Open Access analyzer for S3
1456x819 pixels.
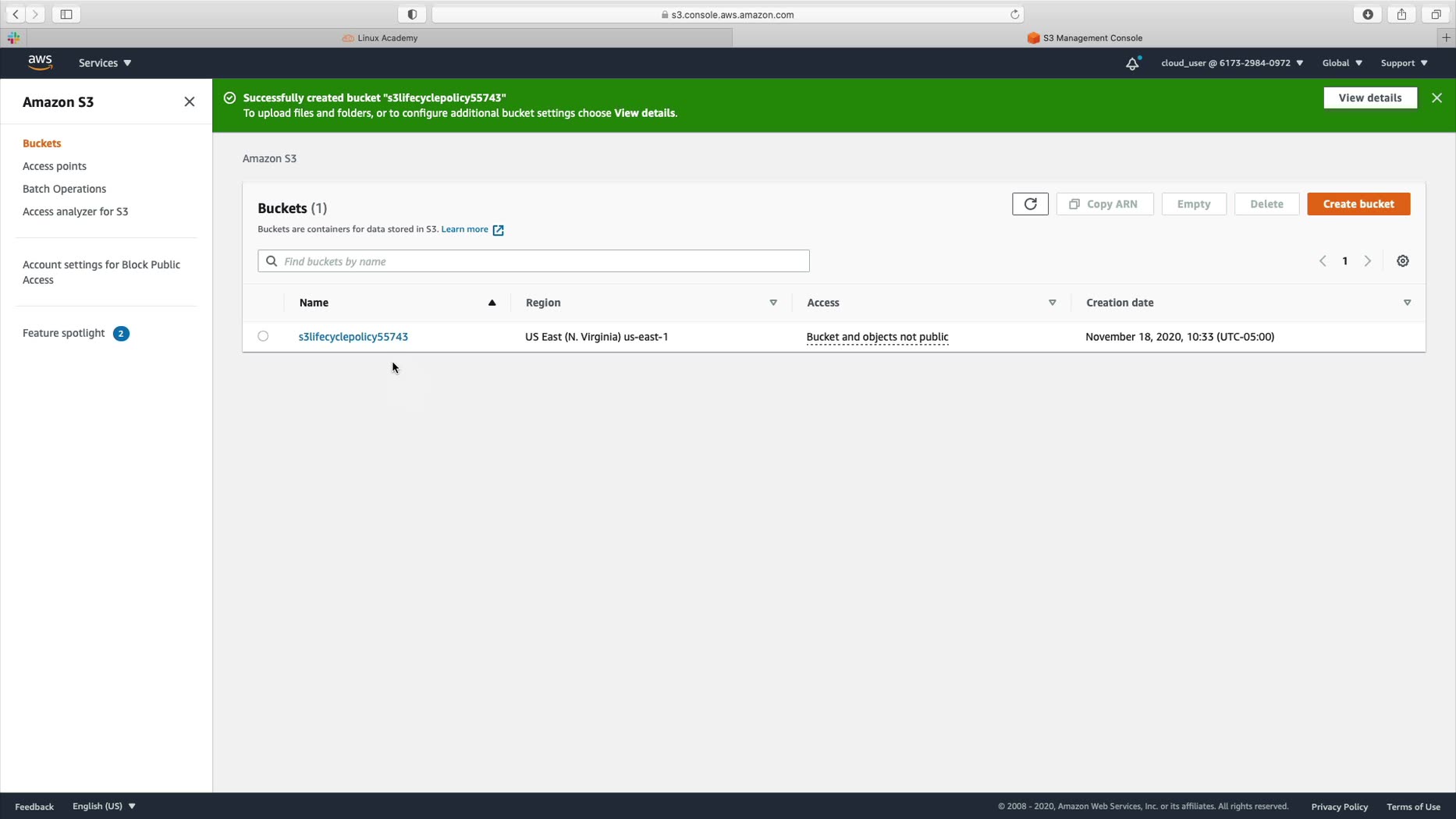click(x=75, y=211)
